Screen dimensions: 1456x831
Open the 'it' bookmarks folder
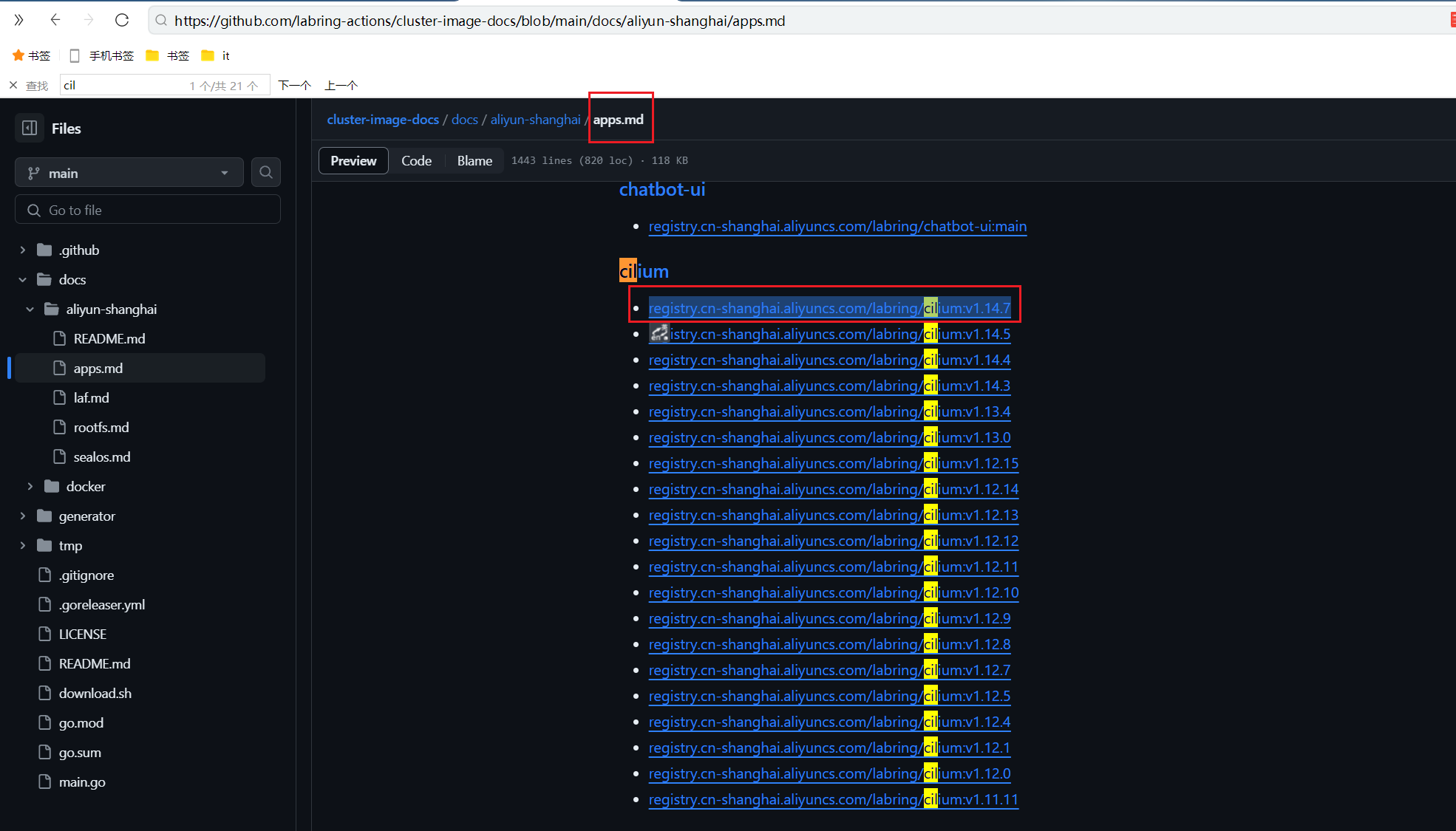pyautogui.click(x=216, y=55)
